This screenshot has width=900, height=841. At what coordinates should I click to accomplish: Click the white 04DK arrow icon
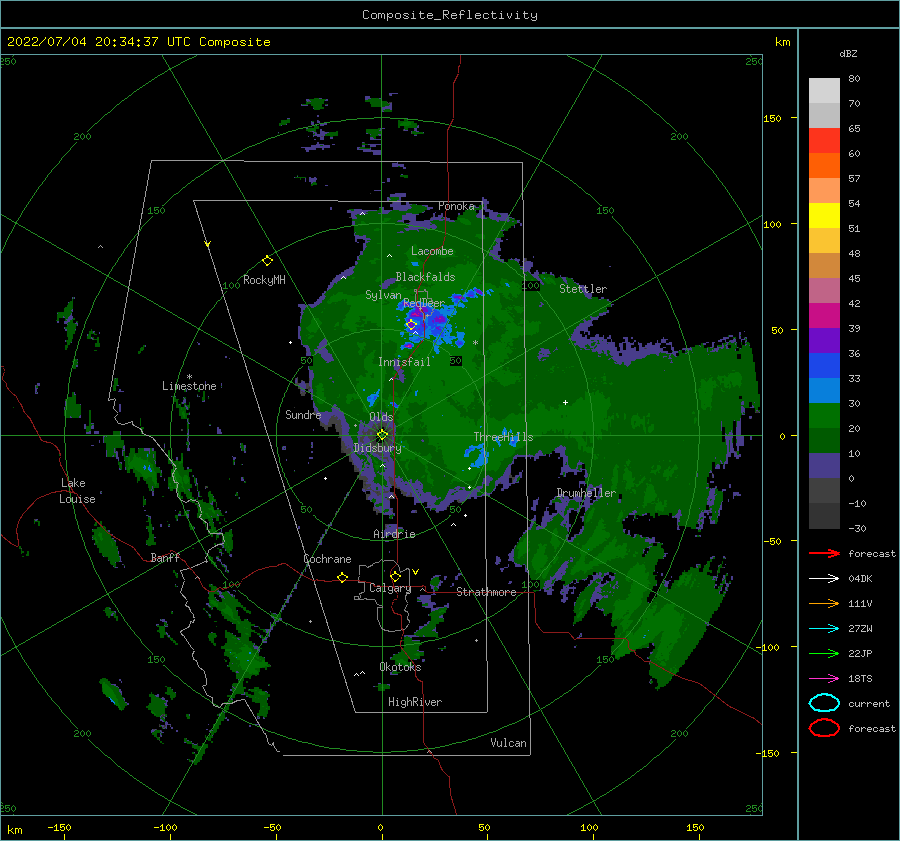(824, 579)
